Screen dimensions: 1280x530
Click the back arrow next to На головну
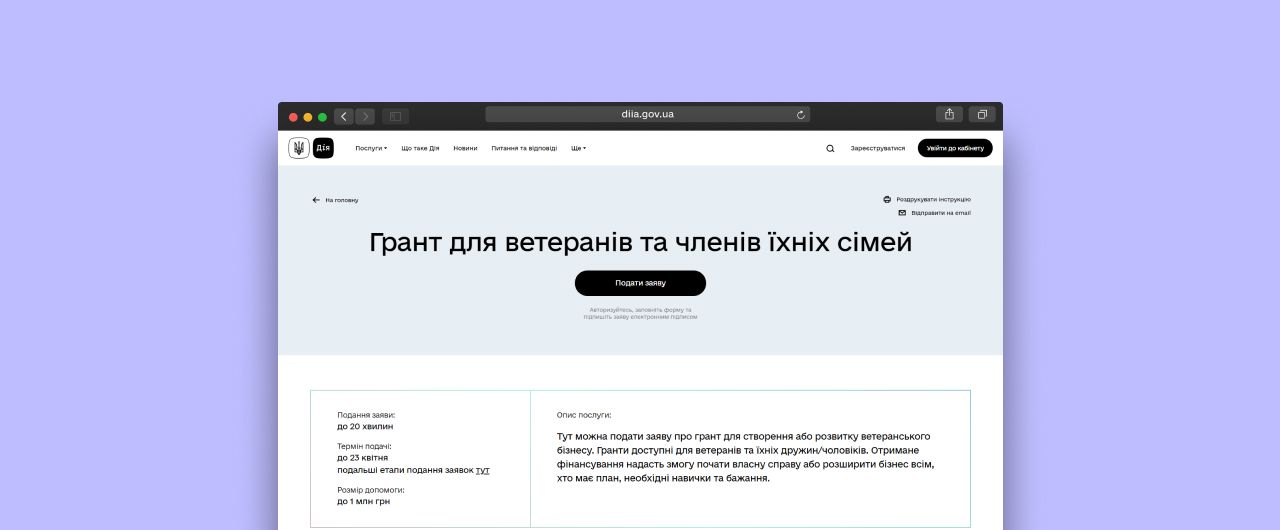316,200
